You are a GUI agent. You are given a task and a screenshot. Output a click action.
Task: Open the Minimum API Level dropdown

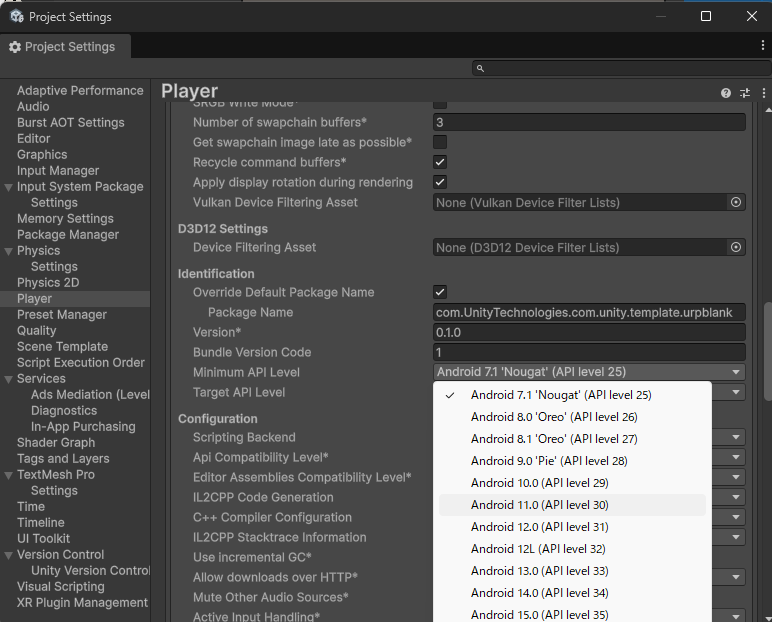coord(589,372)
